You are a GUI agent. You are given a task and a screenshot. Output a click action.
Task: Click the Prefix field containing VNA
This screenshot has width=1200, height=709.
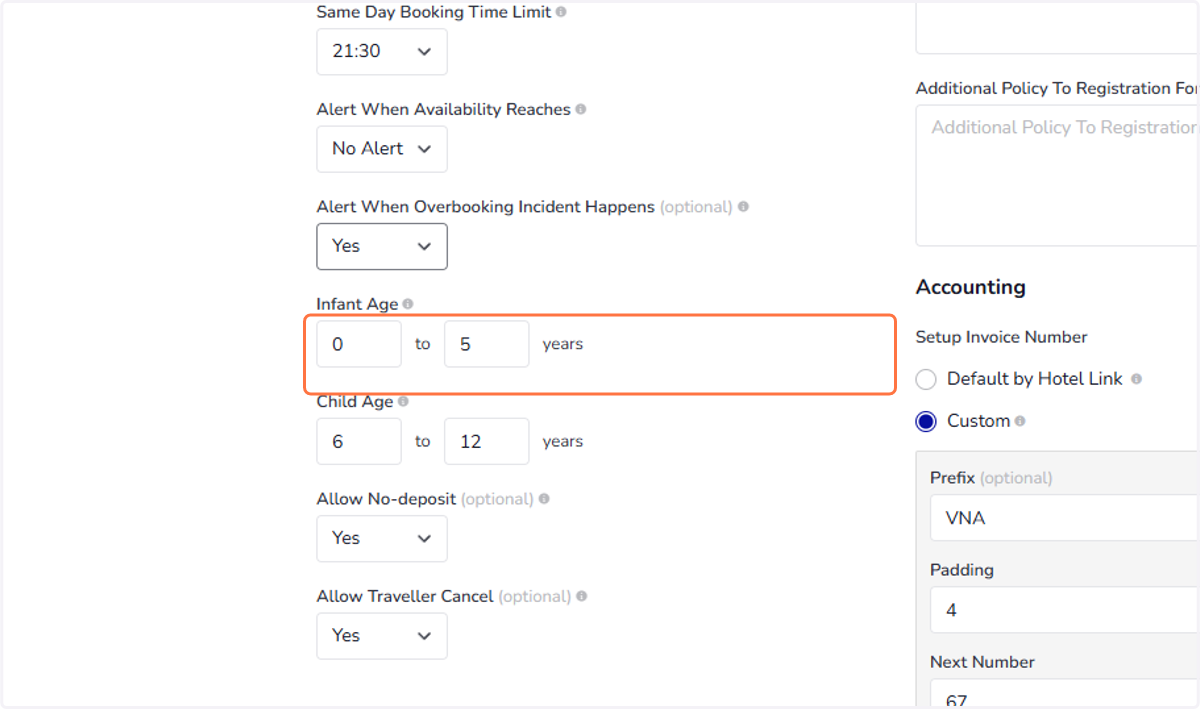pyautogui.click(x=1065, y=518)
